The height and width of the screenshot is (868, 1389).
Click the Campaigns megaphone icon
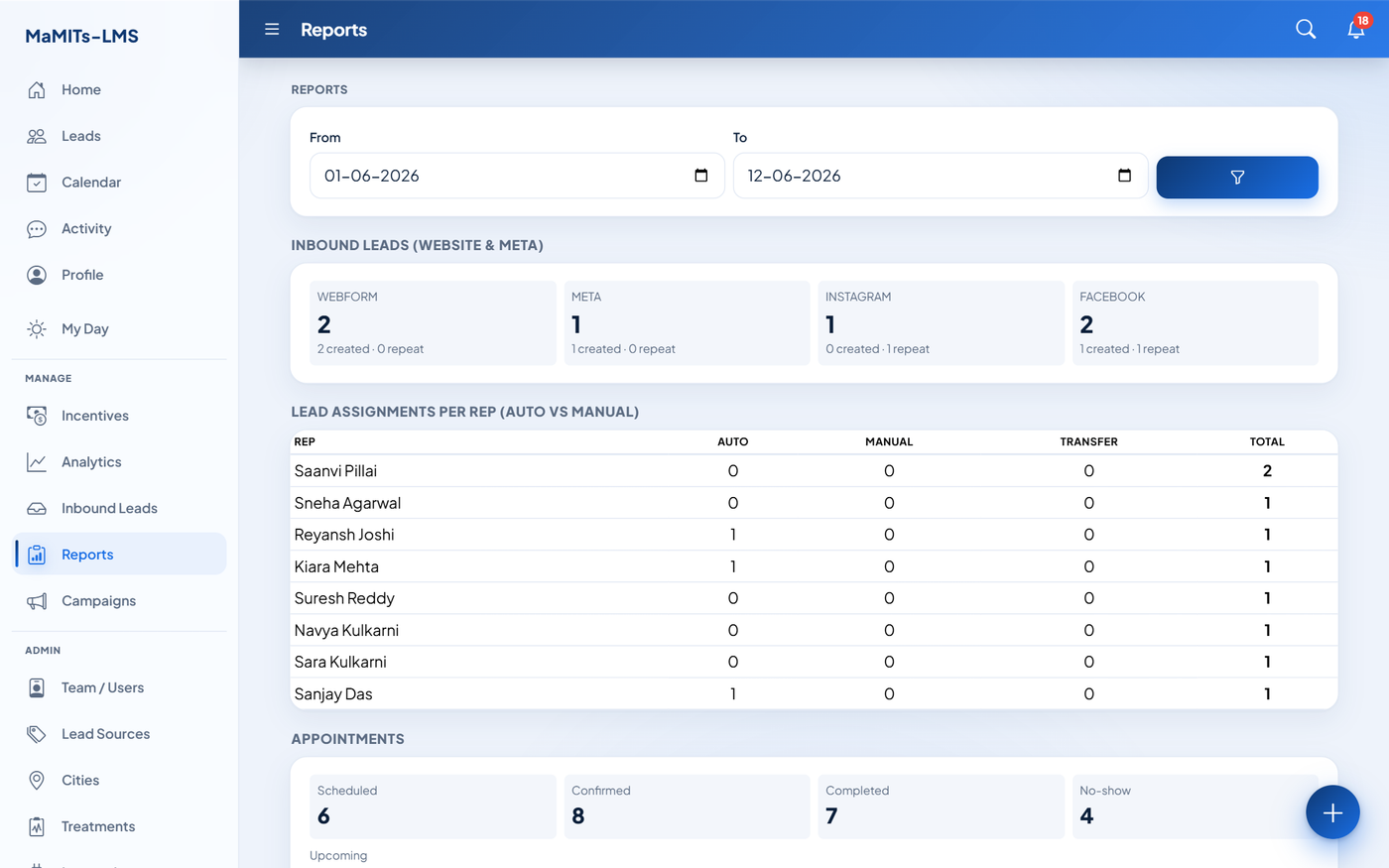[x=37, y=601]
